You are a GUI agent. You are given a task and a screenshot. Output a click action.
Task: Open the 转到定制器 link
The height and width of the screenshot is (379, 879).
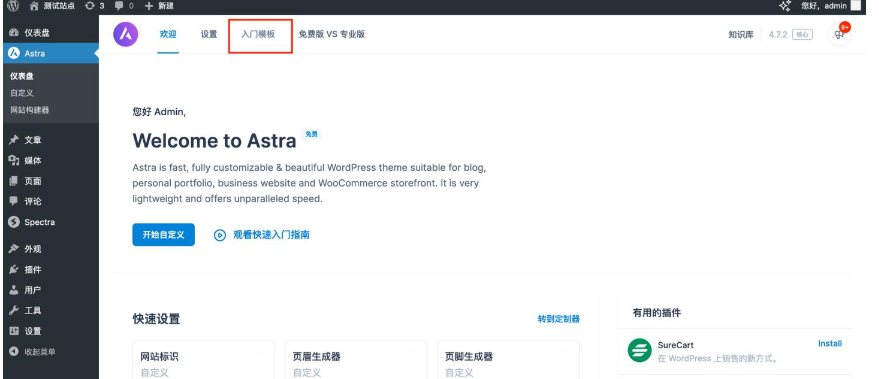(x=558, y=319)
